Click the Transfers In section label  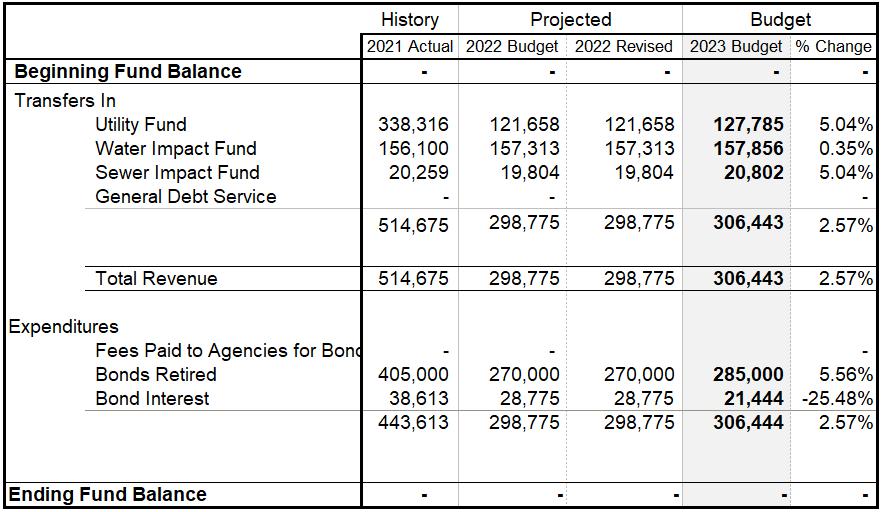(x=64, y=101)
